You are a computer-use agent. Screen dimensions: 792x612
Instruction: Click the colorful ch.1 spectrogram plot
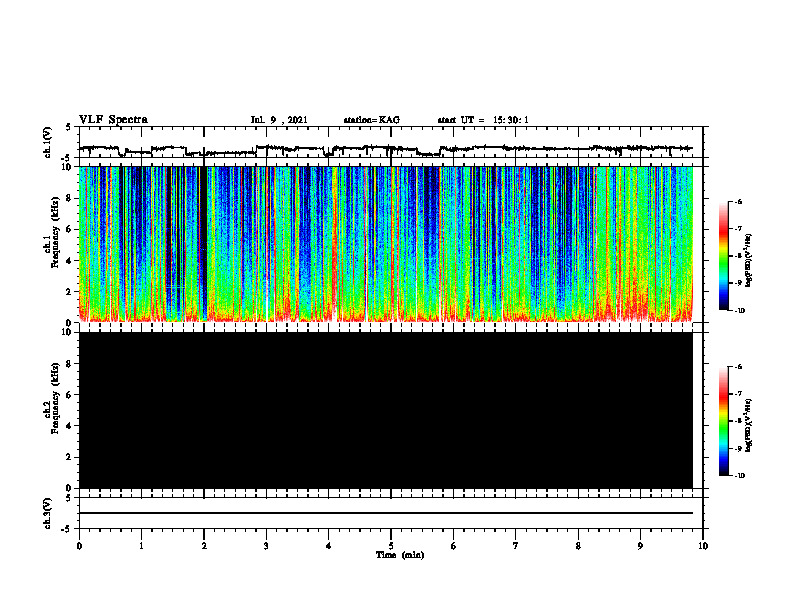pyautogui.click(x=385, y=244)
